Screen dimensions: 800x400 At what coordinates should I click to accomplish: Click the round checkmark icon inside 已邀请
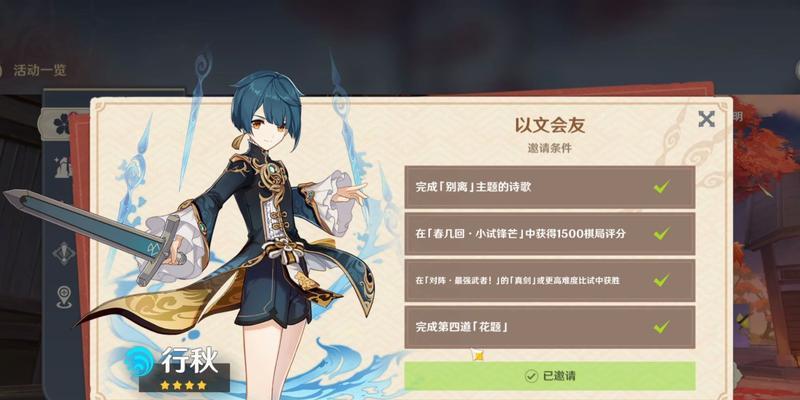click(531, 376)
